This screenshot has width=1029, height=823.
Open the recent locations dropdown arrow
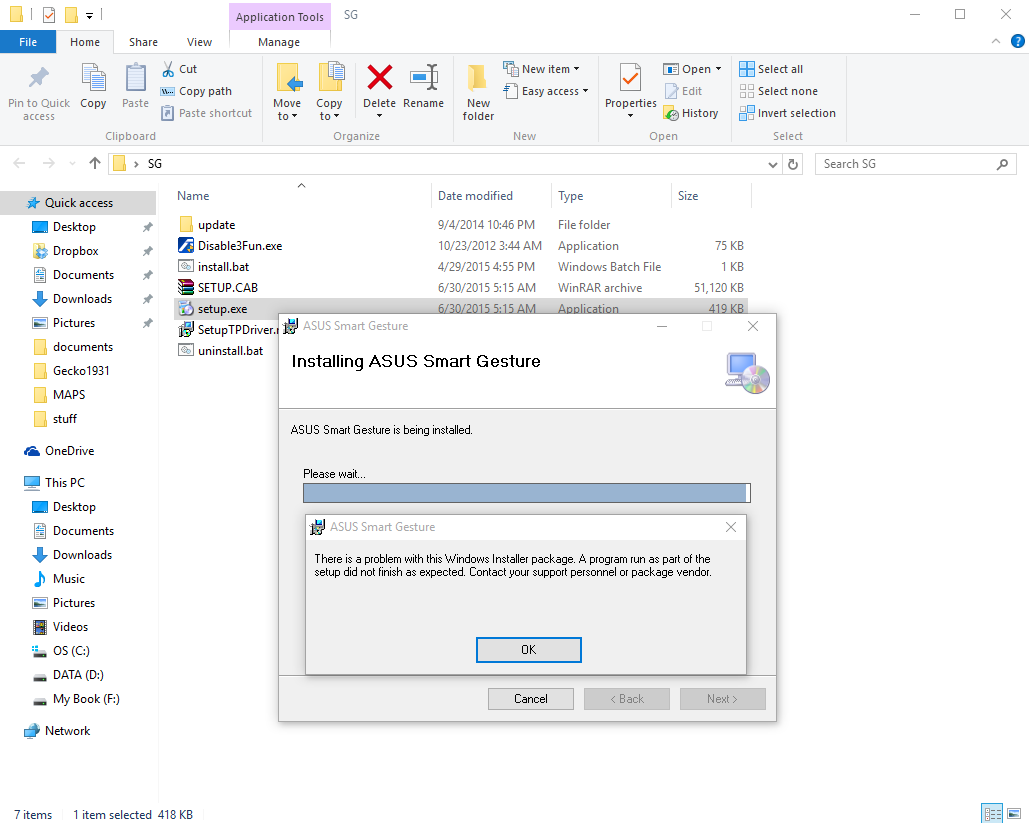[x=72, y=163]
